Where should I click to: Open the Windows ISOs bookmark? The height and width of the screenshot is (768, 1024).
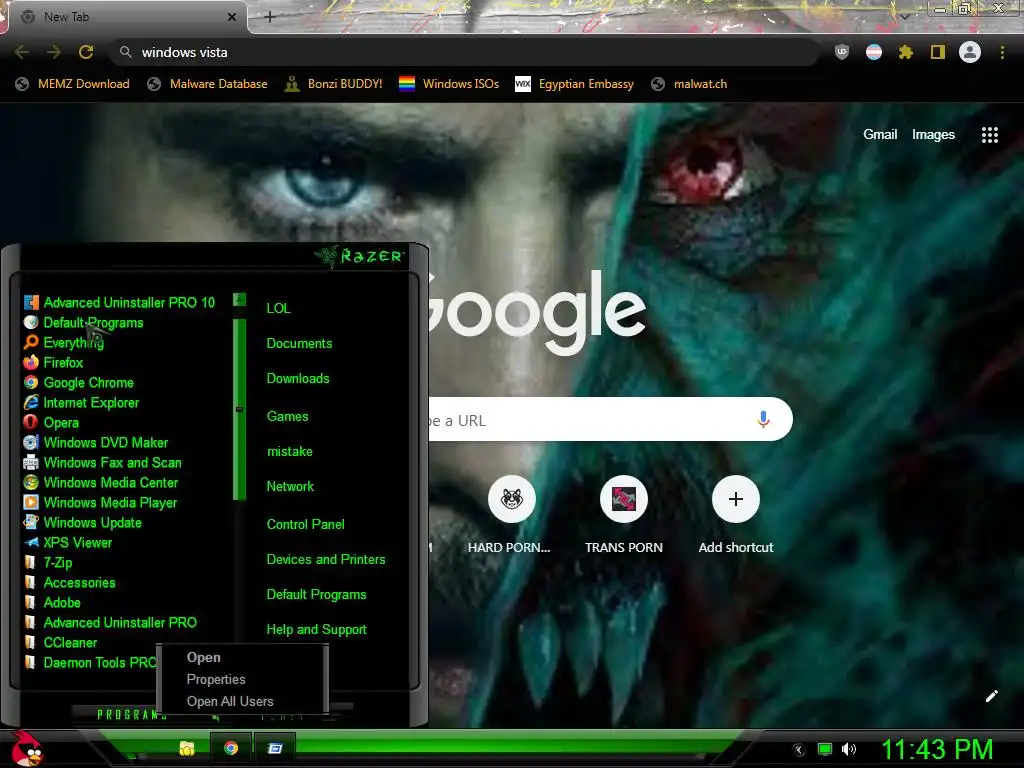(449, 84)
